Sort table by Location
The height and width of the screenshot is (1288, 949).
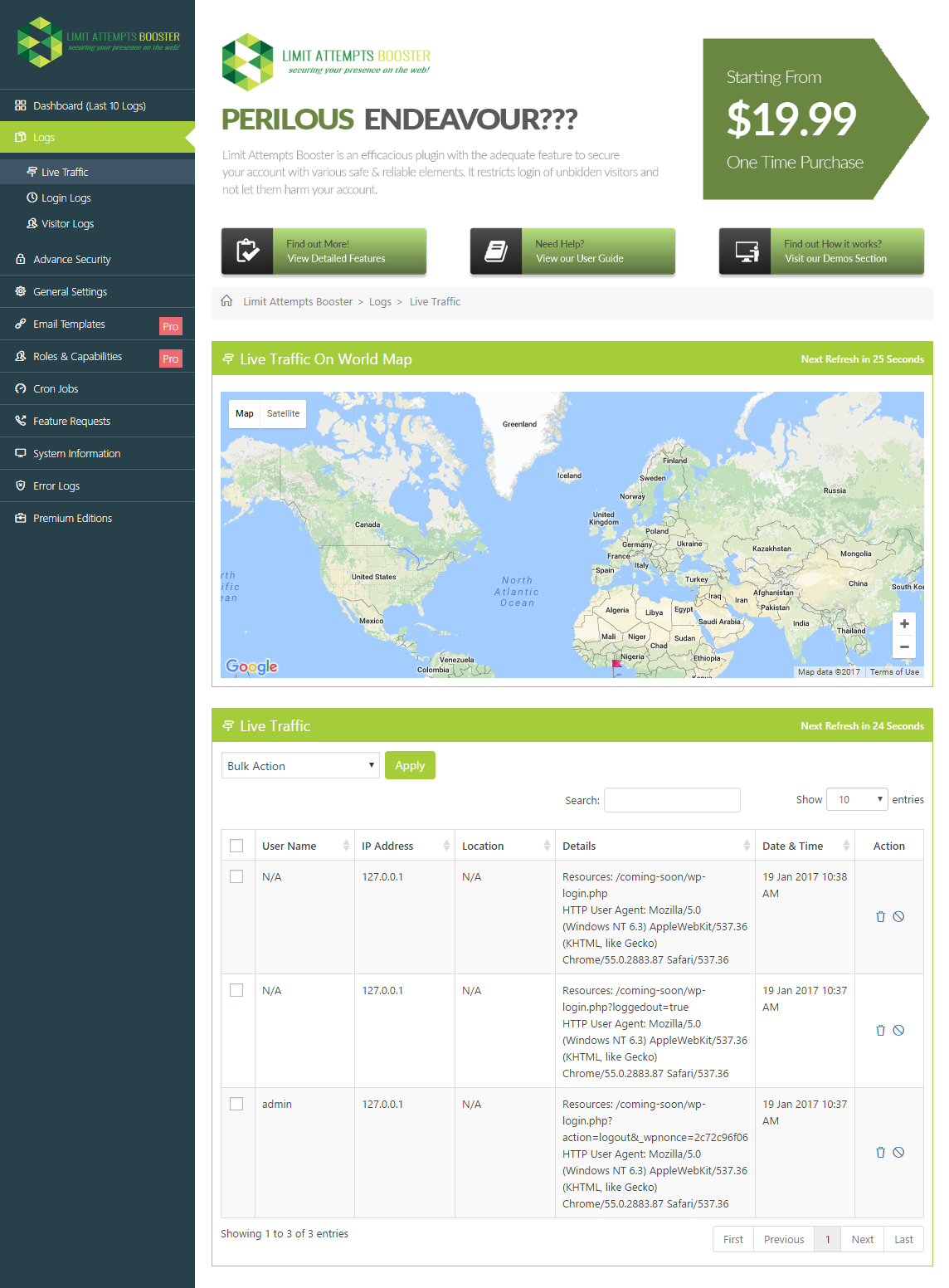(x=505, y=846)
